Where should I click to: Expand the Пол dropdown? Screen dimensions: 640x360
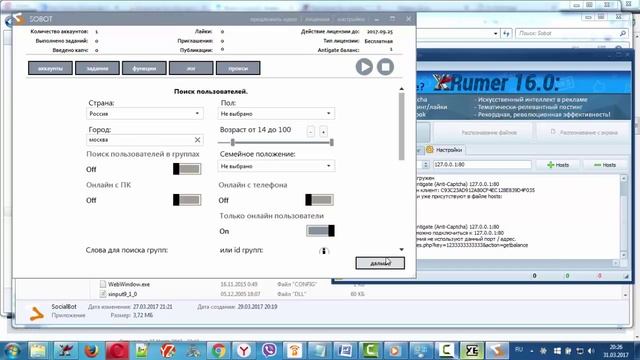pyautogui.click(x=276, y=113)
